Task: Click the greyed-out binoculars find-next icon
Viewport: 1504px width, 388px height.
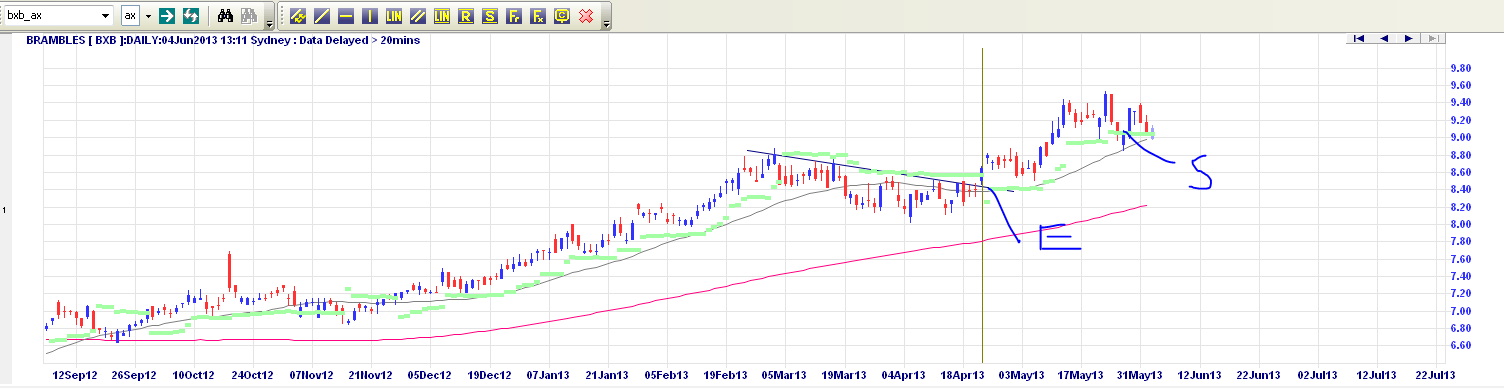Action: [249, 16]
